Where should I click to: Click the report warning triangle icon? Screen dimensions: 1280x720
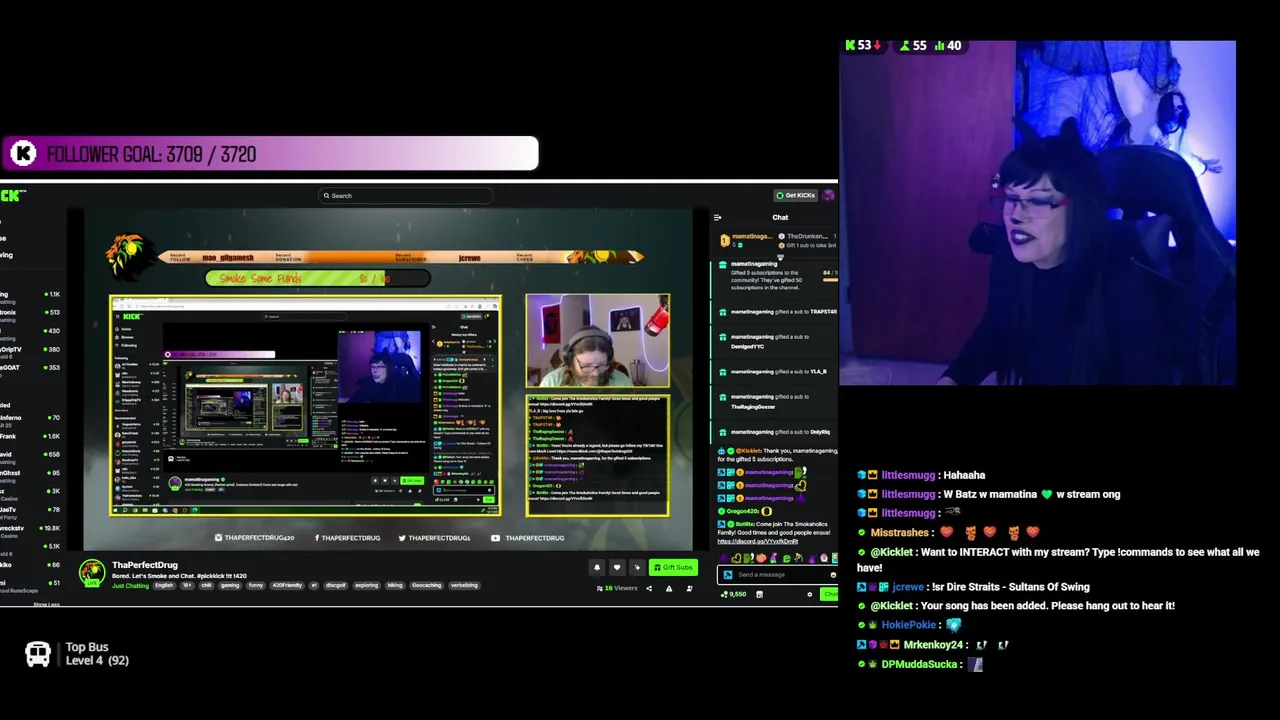tap(669, 589)
